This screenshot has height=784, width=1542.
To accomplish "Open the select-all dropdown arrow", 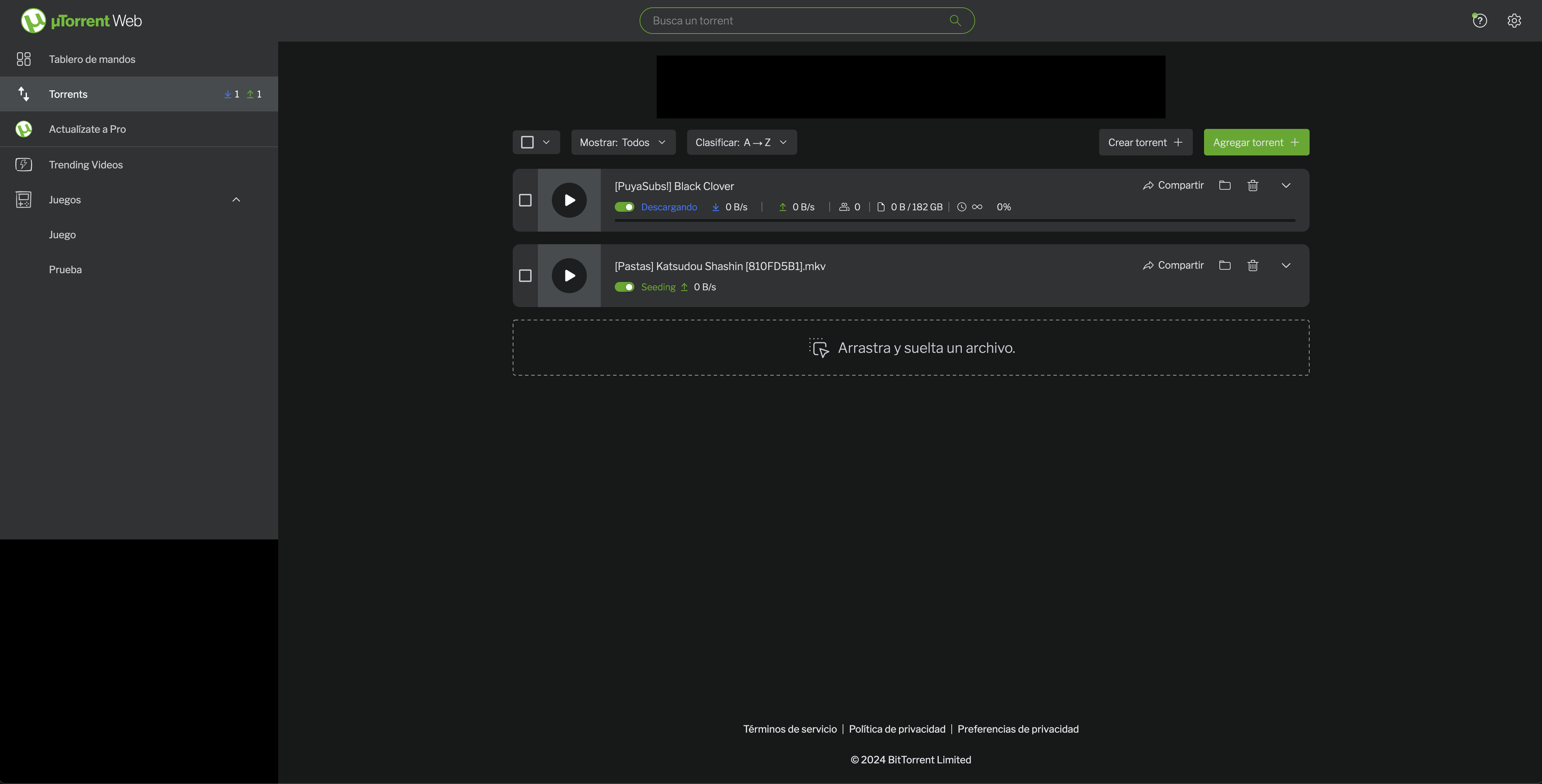I will pyautogui.click(x=546, y=143).
